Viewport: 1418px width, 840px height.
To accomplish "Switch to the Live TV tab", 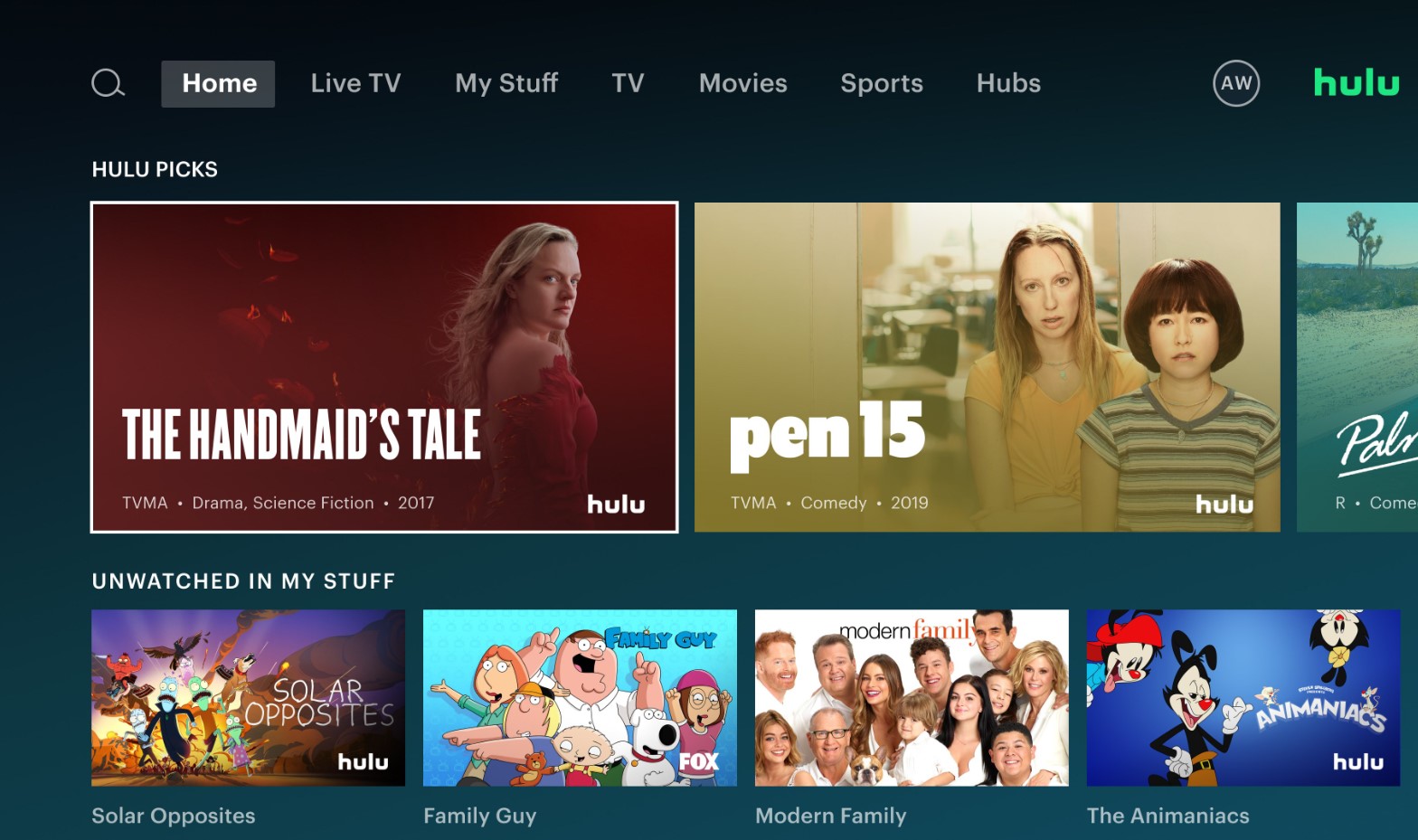I will click(355, 83).
